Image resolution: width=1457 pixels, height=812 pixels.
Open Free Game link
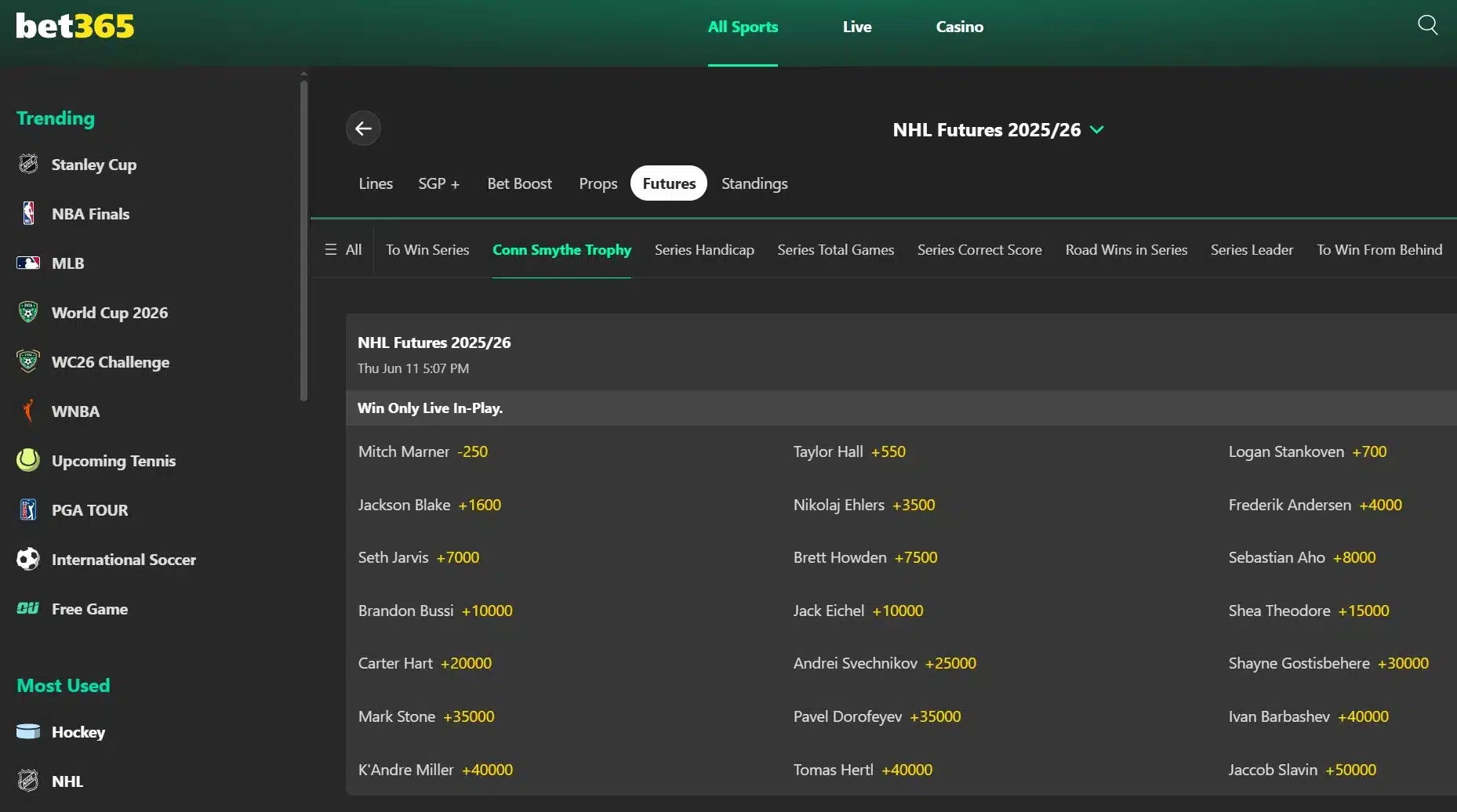(89, 609)
